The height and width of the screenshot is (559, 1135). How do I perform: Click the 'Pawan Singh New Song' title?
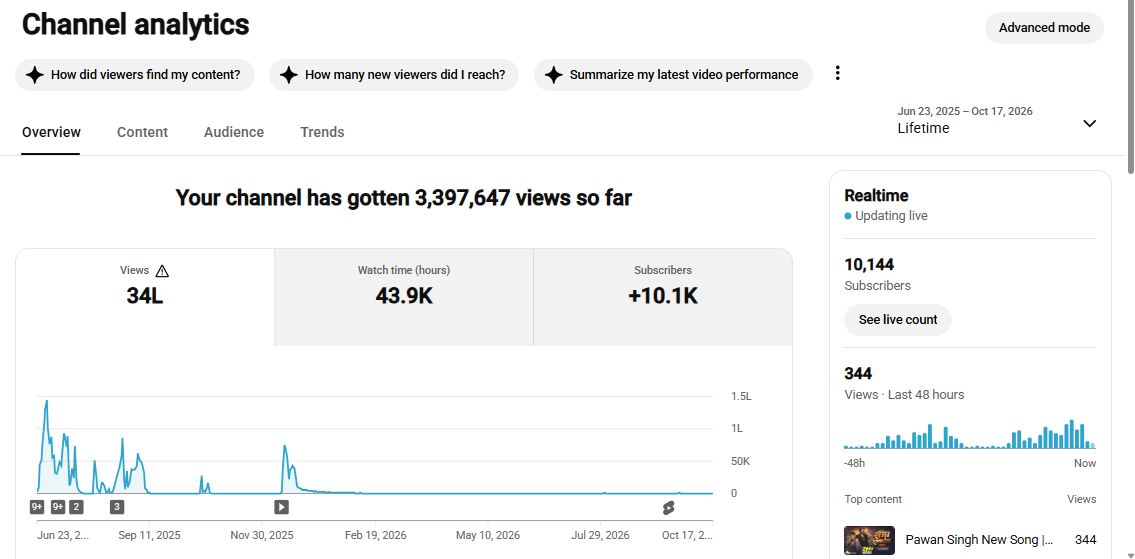(x=979, y=539)
